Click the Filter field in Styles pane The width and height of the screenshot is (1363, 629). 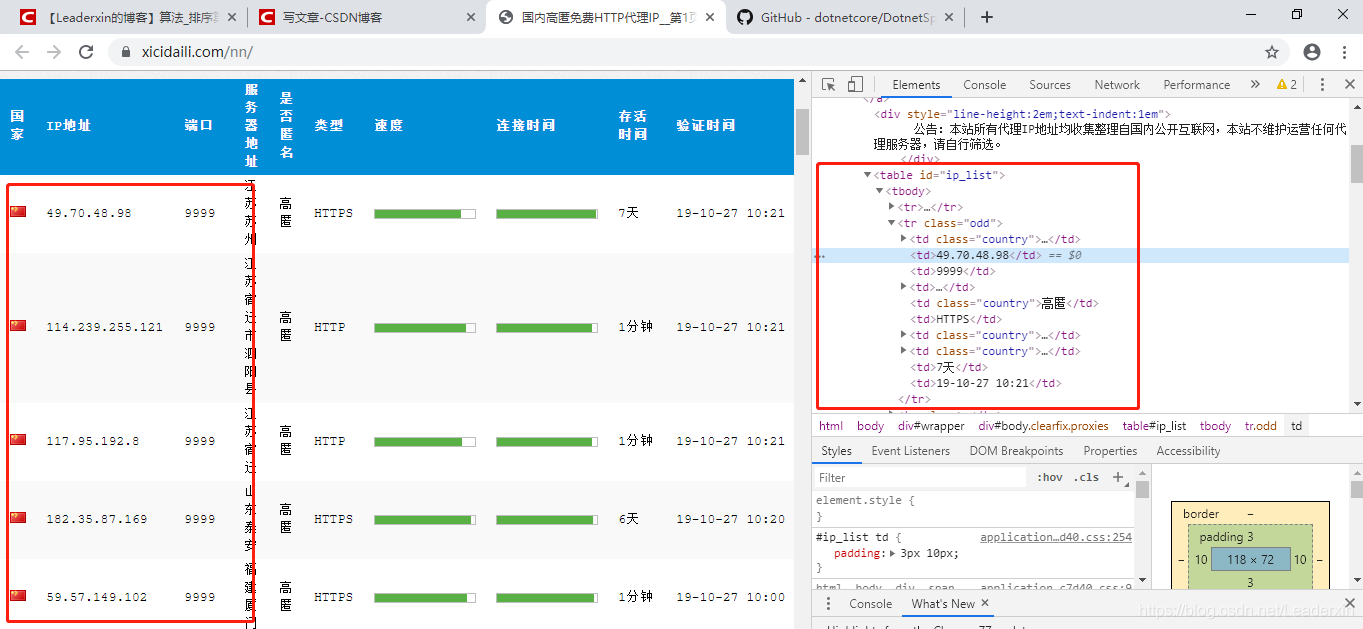tap(920, 477)
